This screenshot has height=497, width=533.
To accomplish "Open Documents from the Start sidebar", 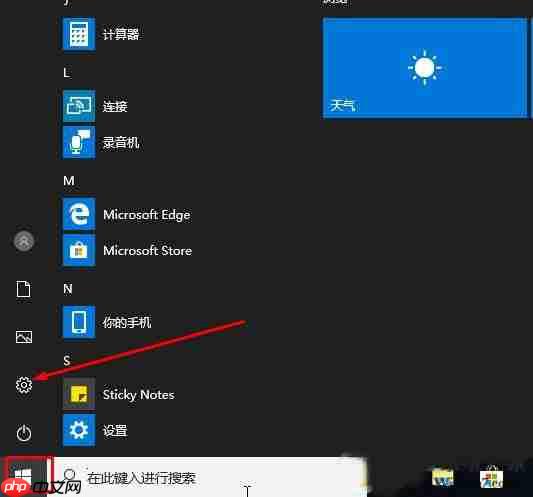I will (x=24, y=289).
